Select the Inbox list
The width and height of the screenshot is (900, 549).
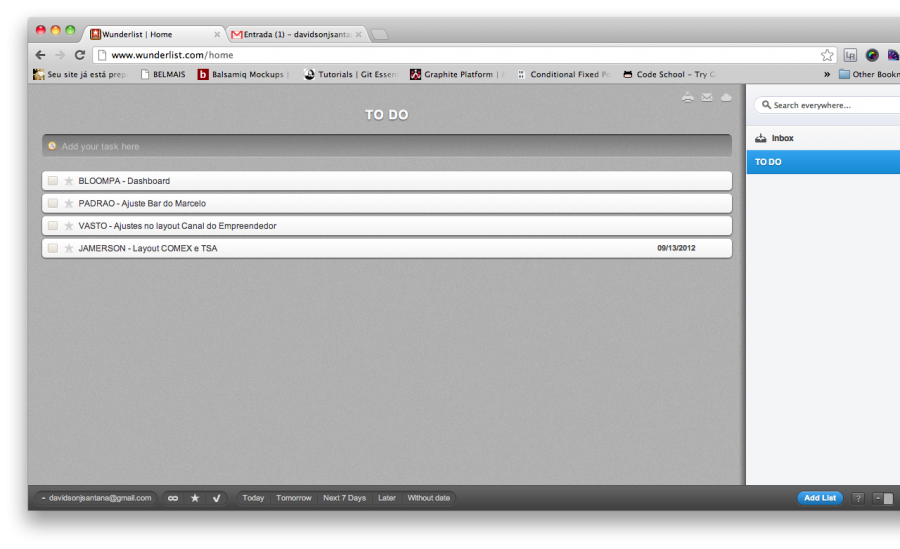(x=823, y=138)
